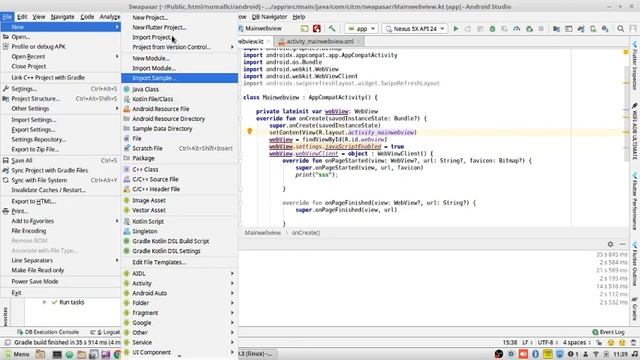Create Android Resource File
The image size is (640, 360).
(x=180, y=109)
